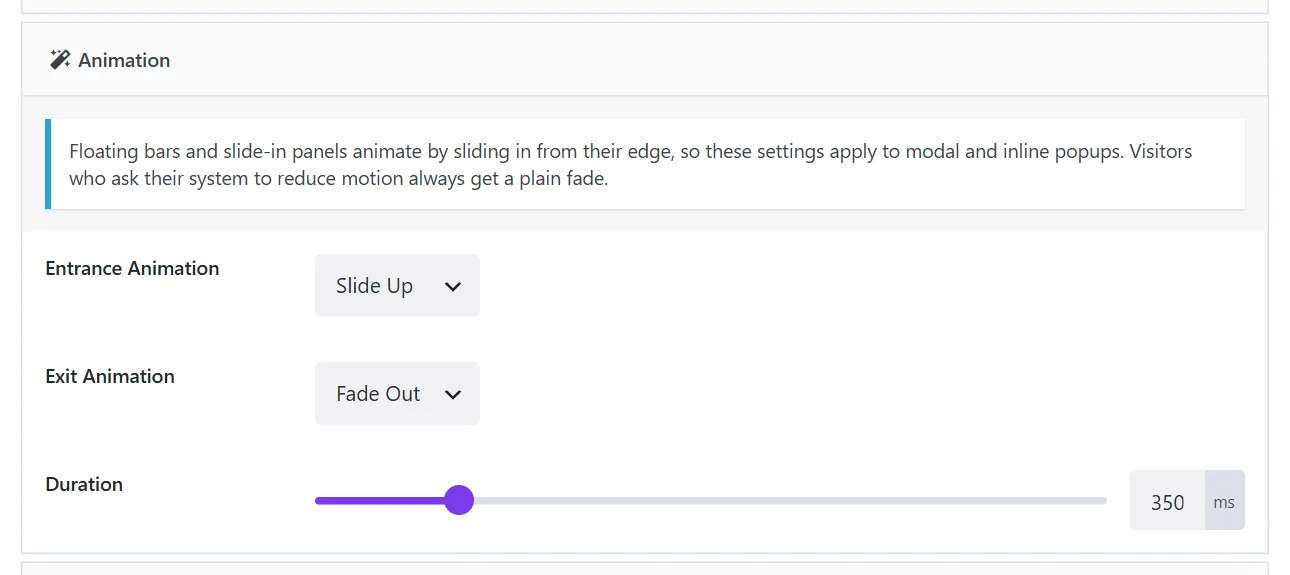
Task: Select the Slide Up text in dropdown
Action: point(374,286)
